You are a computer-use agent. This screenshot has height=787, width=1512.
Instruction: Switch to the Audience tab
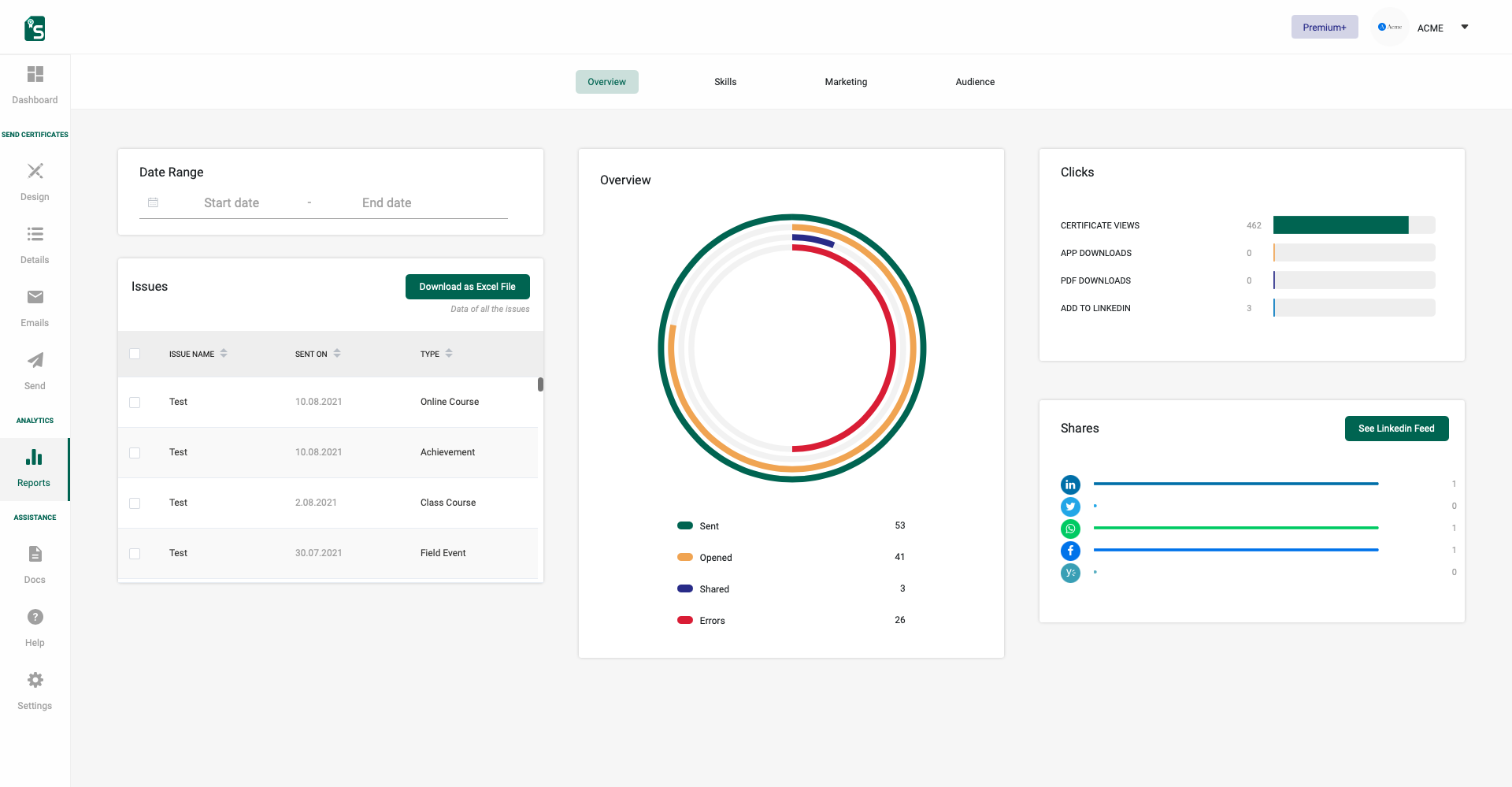(975, 82)
